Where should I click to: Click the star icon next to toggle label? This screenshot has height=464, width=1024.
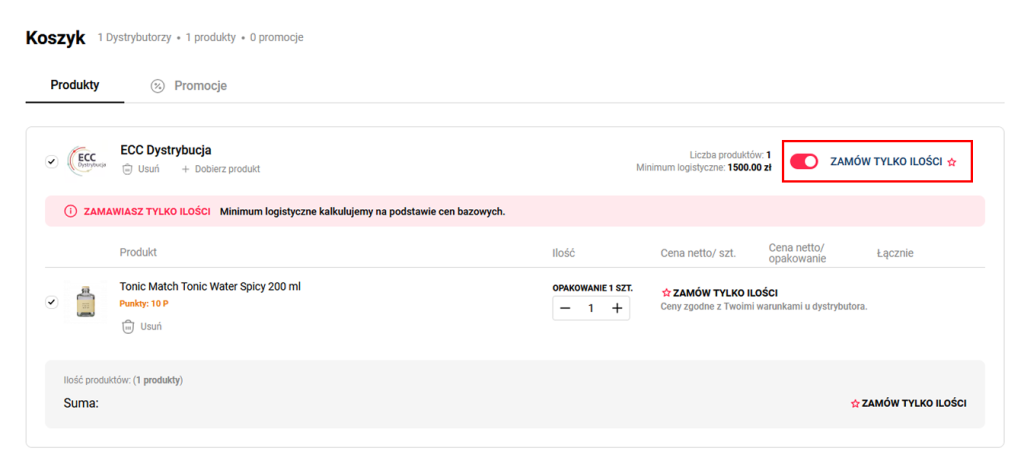(x=952, y=162)
